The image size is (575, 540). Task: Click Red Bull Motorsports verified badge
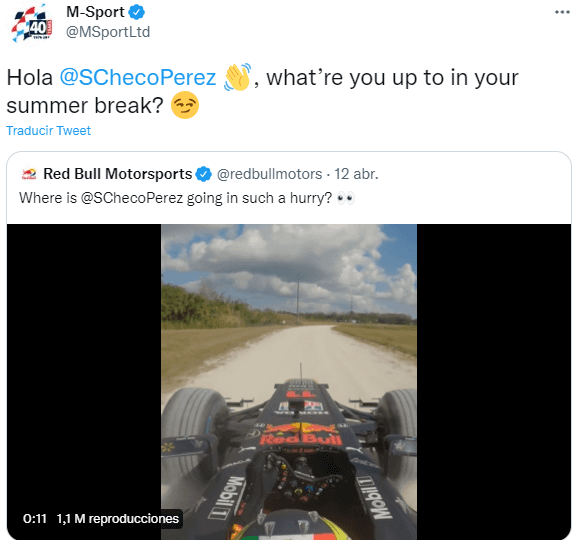click(x=204, y=174)
